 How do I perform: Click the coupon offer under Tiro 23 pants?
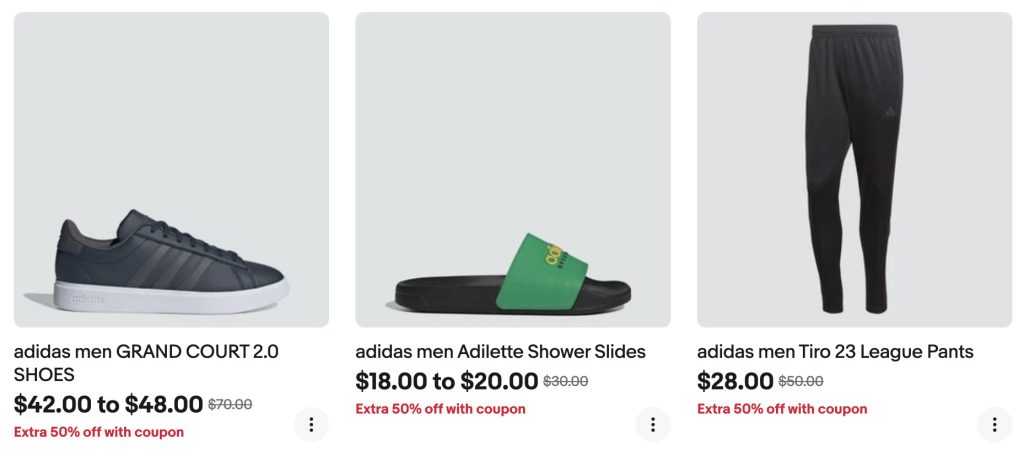click(782, 408)
